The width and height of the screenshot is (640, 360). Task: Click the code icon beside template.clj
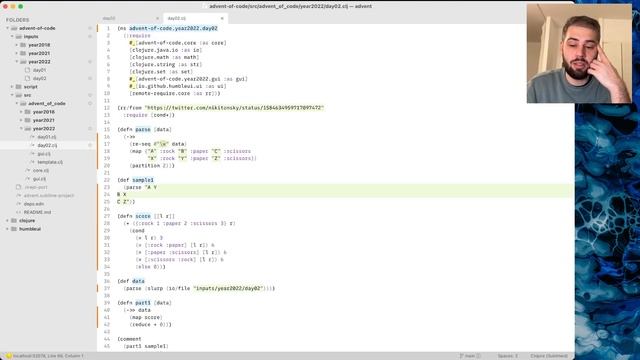[32, 162]
